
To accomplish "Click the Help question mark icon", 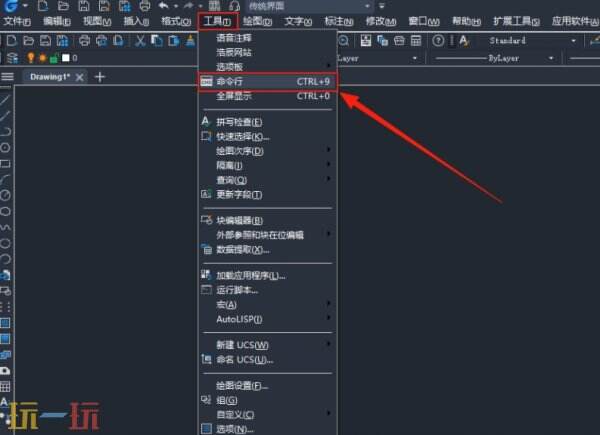I will (x=438, y=41).
